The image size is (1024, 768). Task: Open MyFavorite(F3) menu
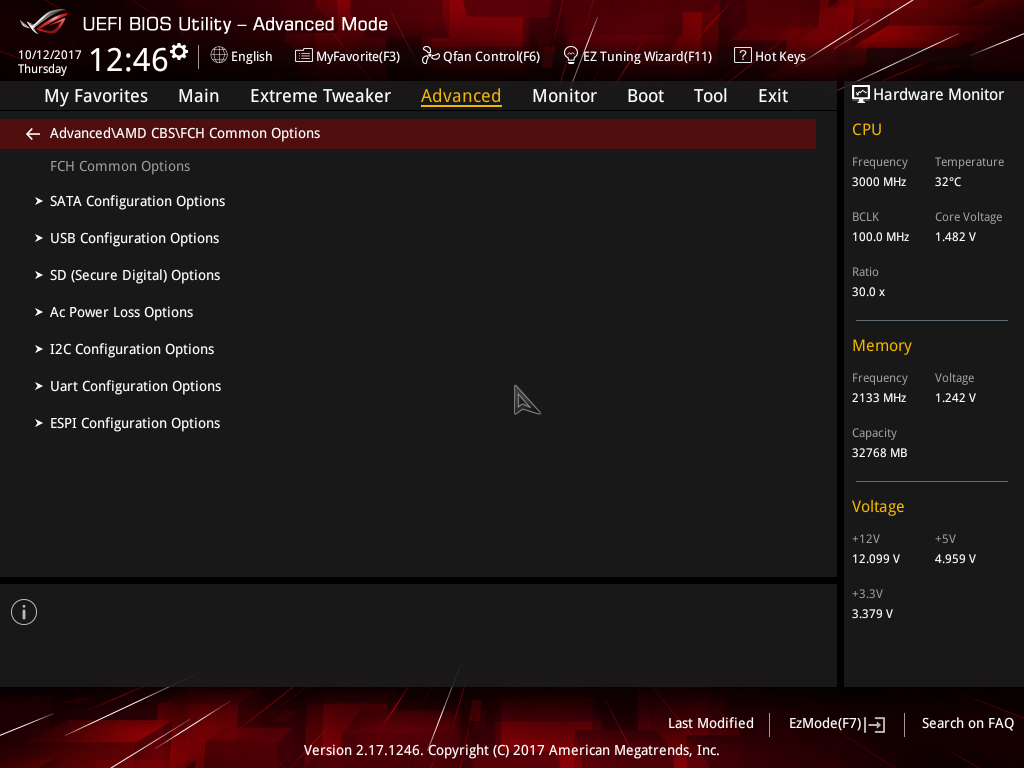[347, 56]
